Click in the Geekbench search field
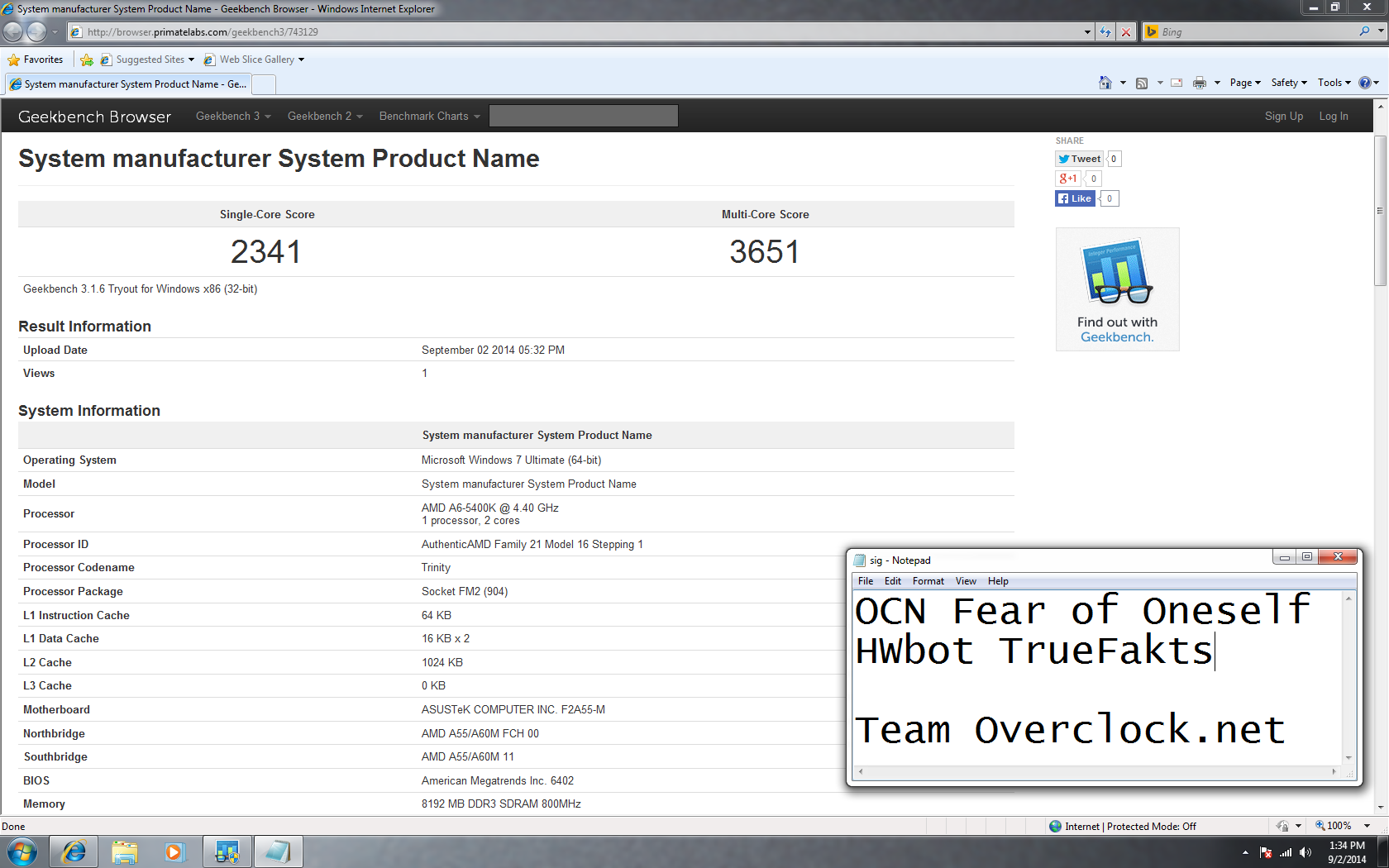Screen dimensions: 1389x868 click(x=583, y=116)
